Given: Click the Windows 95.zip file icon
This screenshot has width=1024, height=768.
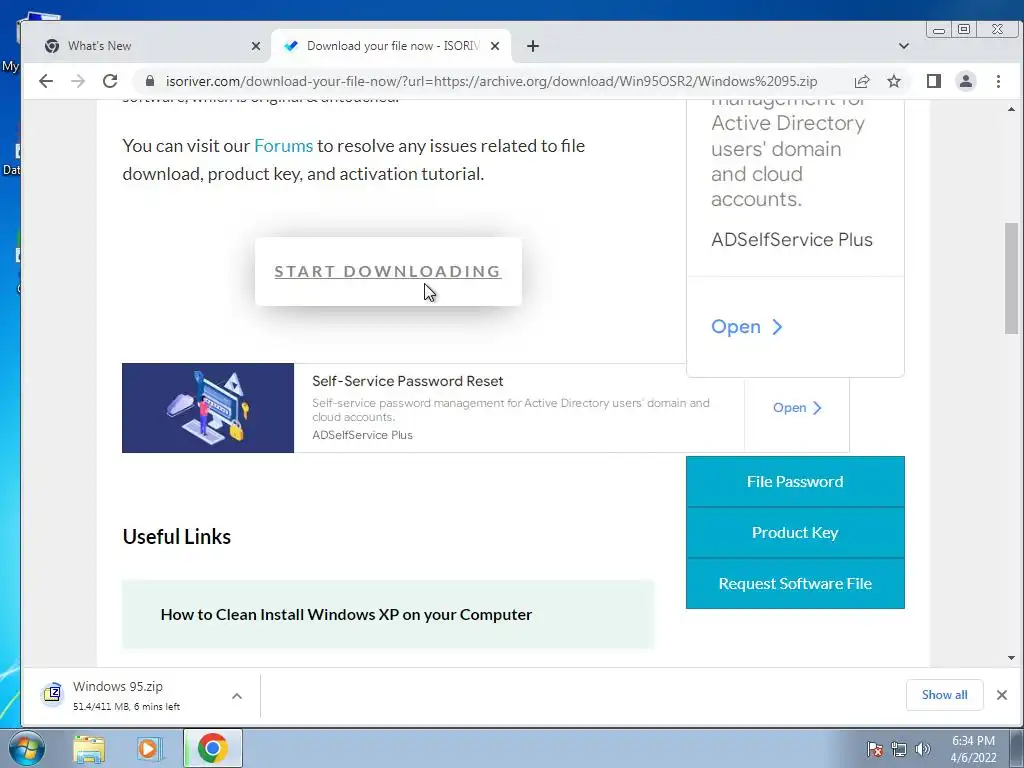Looking at the screenshot, I should tap(52, 694).
